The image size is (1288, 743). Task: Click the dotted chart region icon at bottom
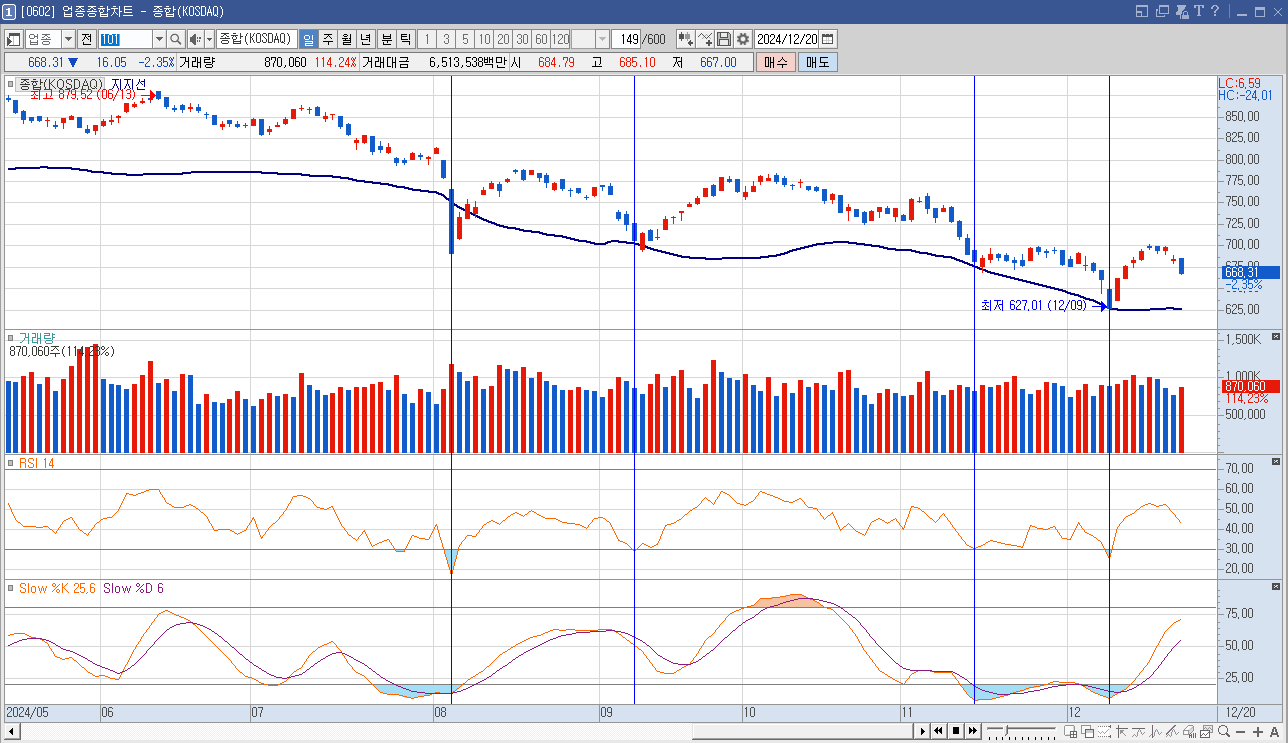pos(1104,732)
